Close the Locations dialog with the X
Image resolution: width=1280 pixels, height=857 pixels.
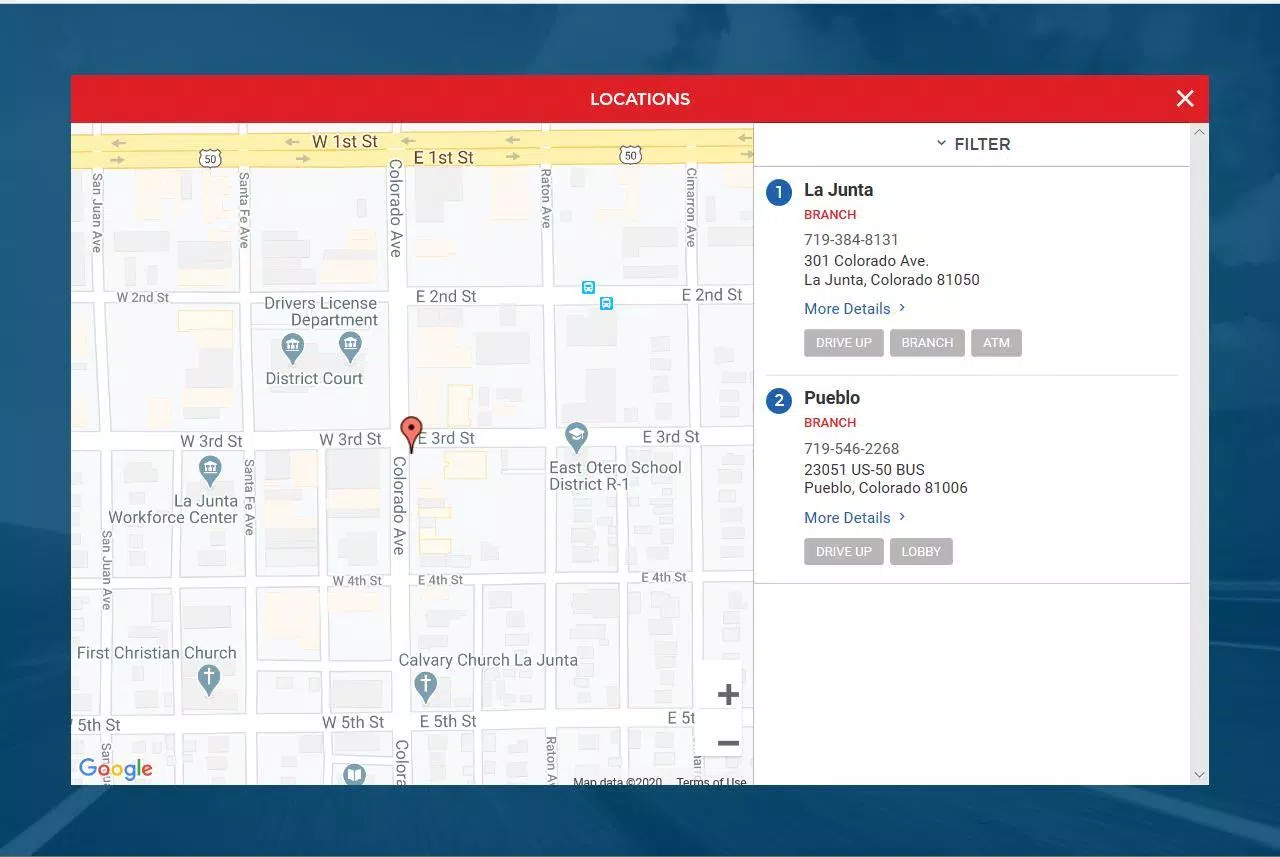point(1185,98)
